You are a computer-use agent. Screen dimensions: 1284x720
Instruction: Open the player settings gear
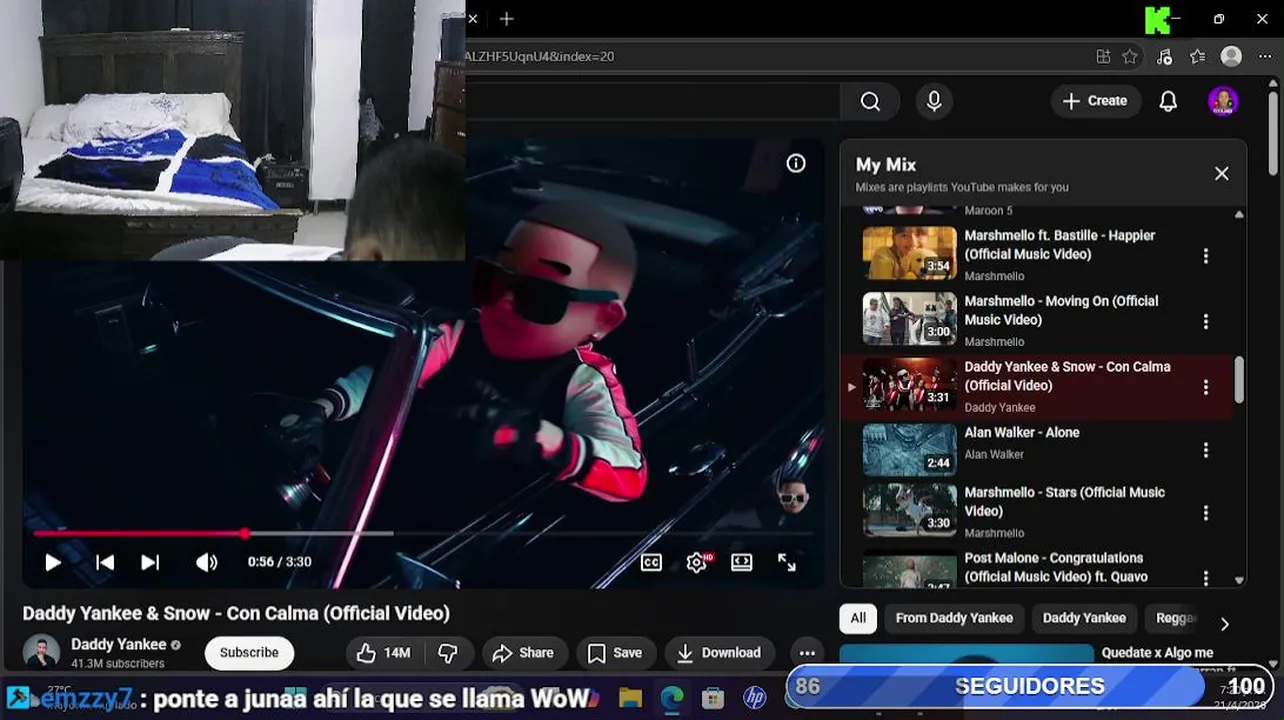pyautogui.click(x=697, y=562)
